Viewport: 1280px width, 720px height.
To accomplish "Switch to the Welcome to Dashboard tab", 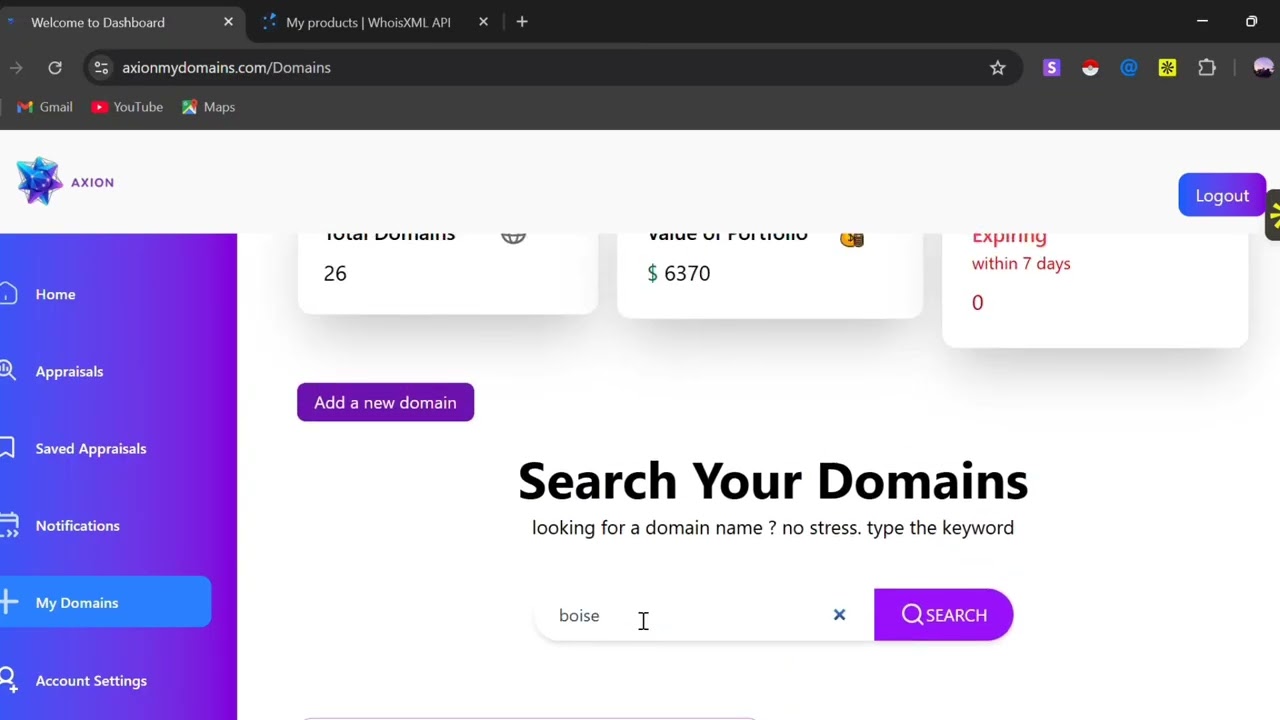I will point(119,22).
